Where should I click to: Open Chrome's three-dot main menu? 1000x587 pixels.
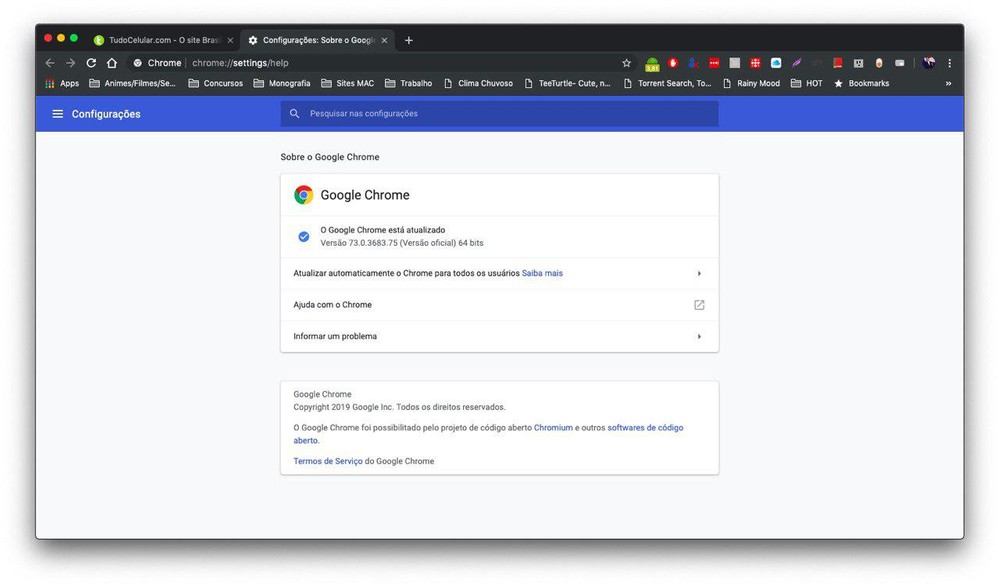pos(949,63)
